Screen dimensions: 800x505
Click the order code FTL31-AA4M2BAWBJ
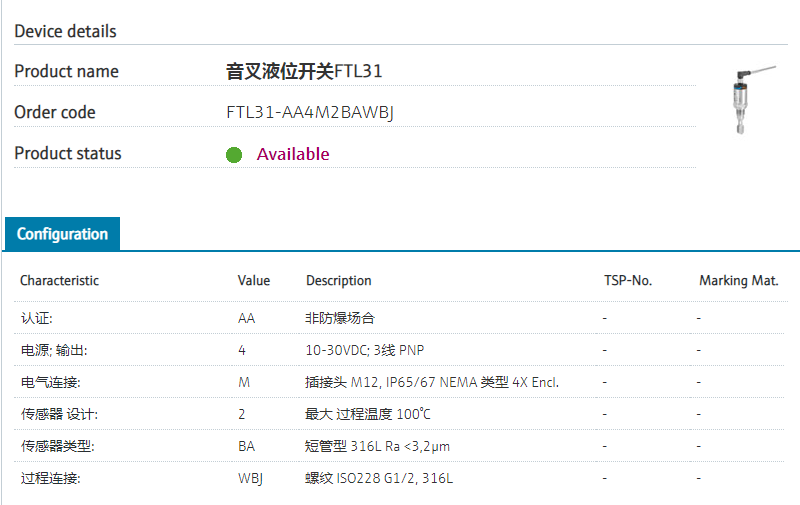[310, 112]
